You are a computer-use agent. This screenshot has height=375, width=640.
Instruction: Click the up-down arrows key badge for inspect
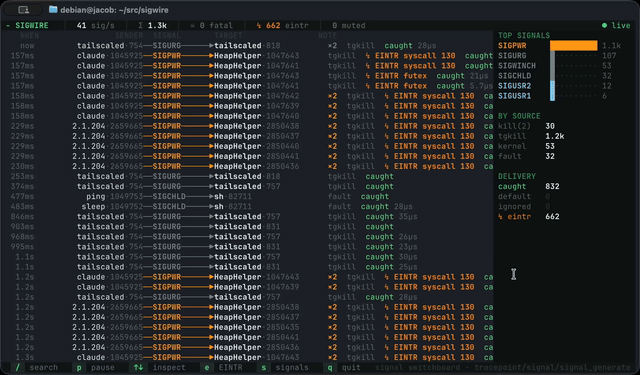(138, 367)
